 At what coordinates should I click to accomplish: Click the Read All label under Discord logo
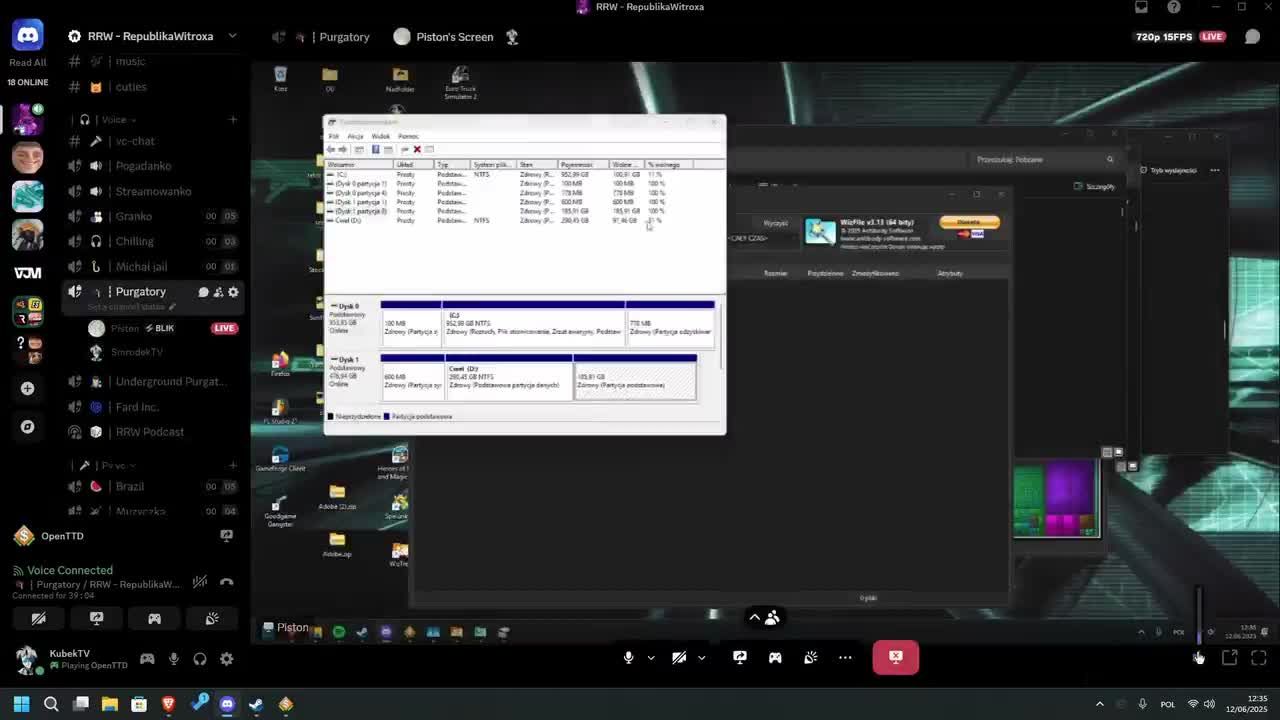[27, 62]
